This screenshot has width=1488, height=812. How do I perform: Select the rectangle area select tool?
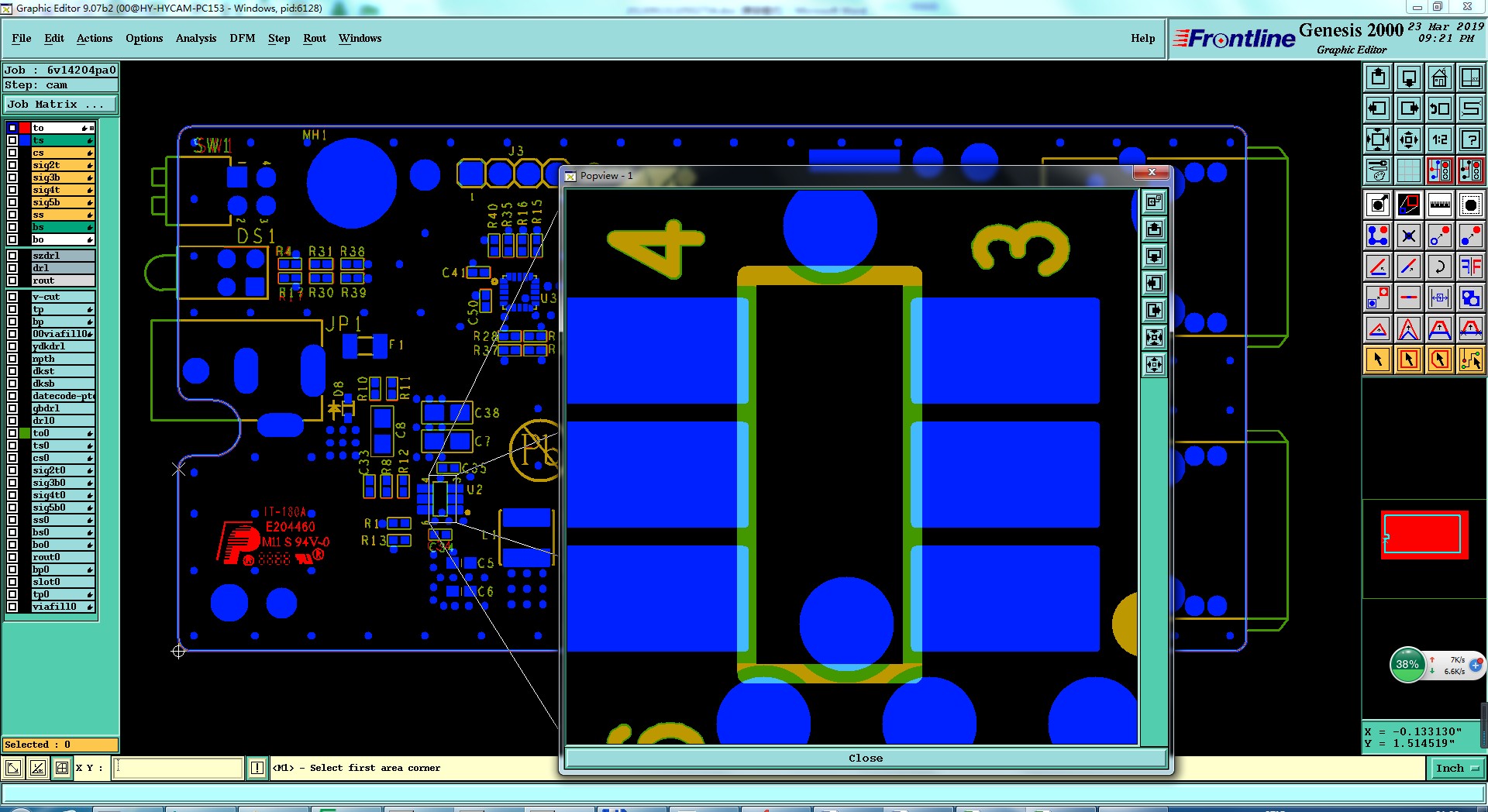(x=1409, y=360)
